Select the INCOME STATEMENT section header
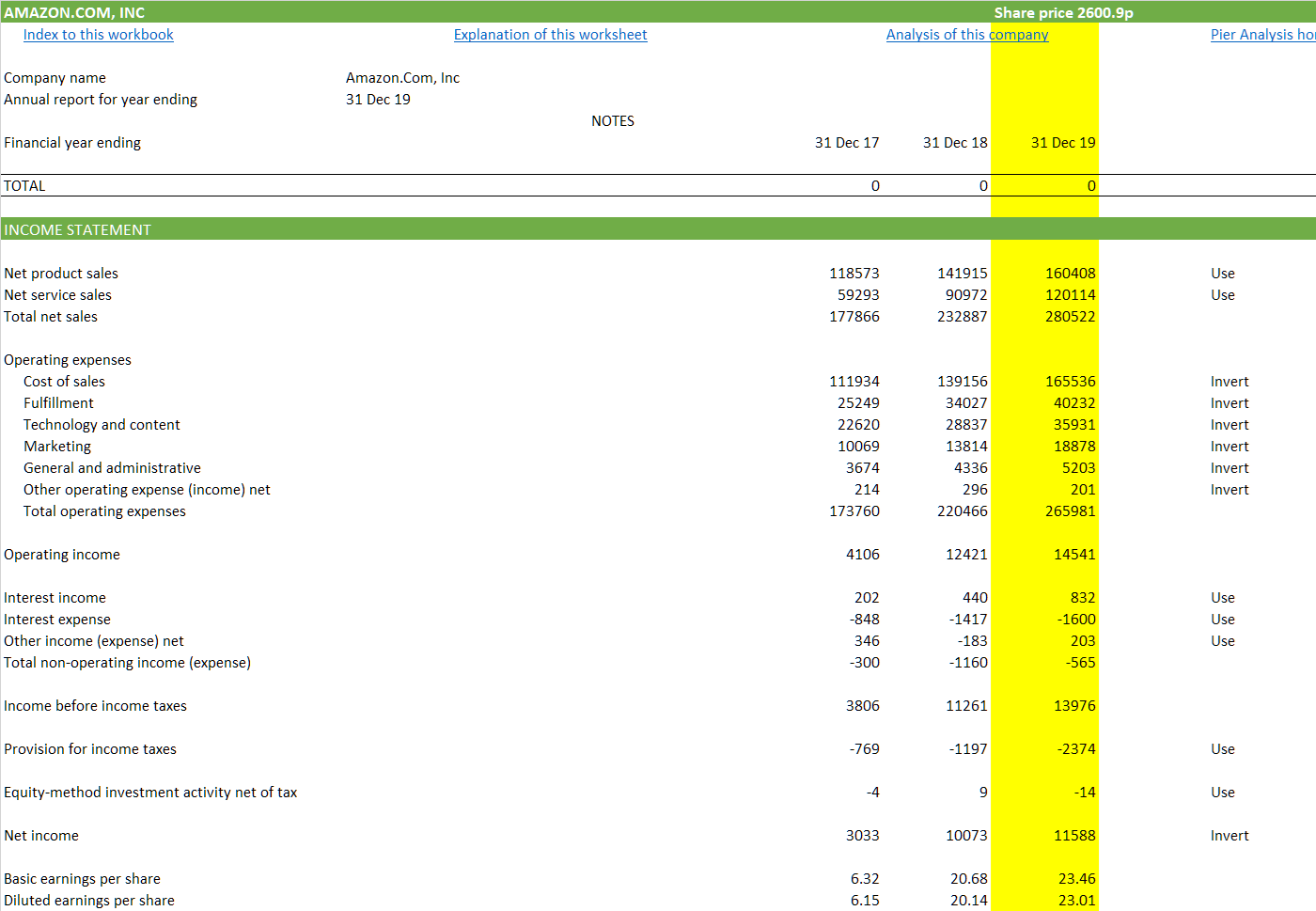 [77, 229]
